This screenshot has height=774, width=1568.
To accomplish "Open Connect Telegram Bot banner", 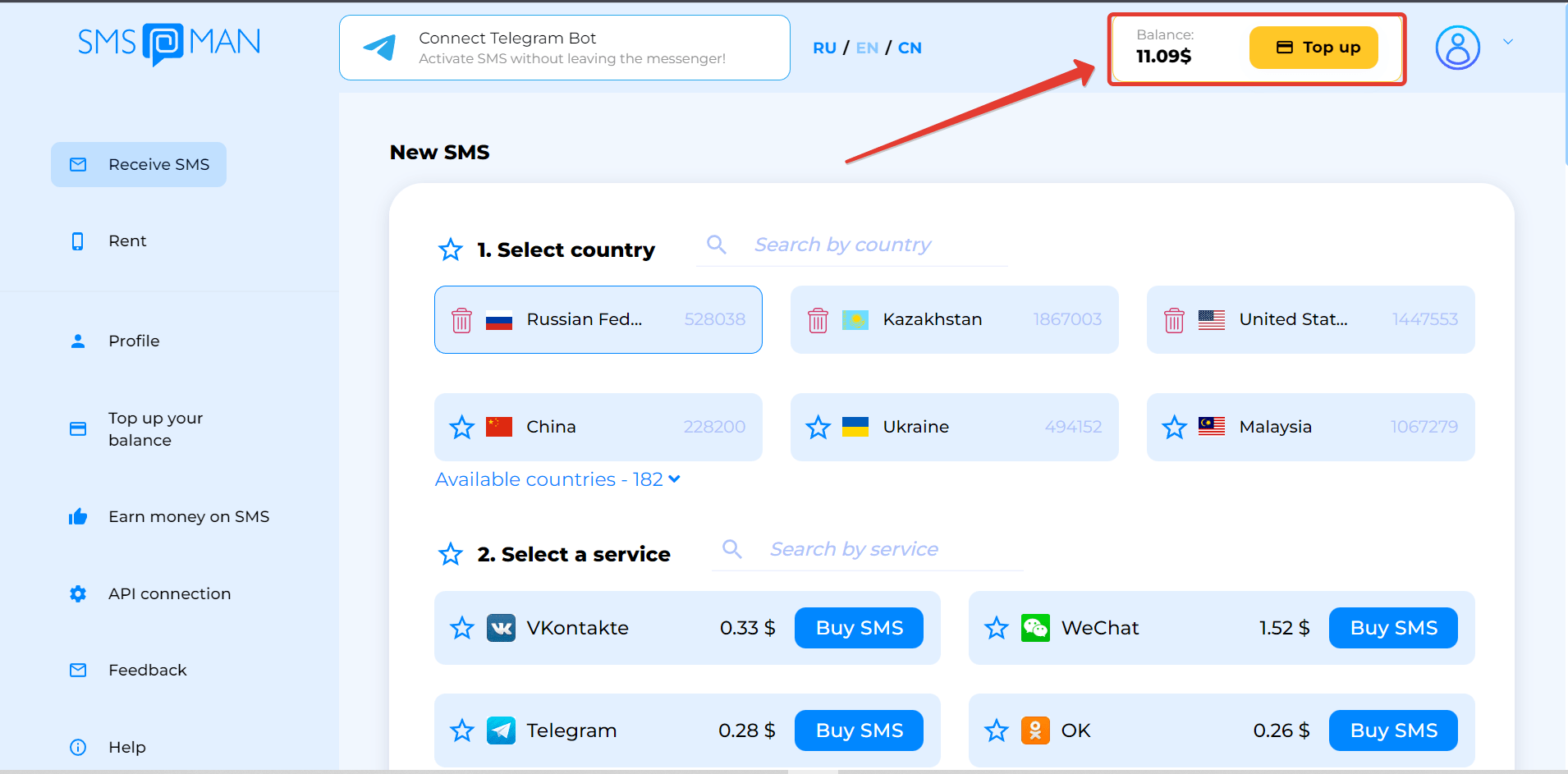I will tap(565, 48).
